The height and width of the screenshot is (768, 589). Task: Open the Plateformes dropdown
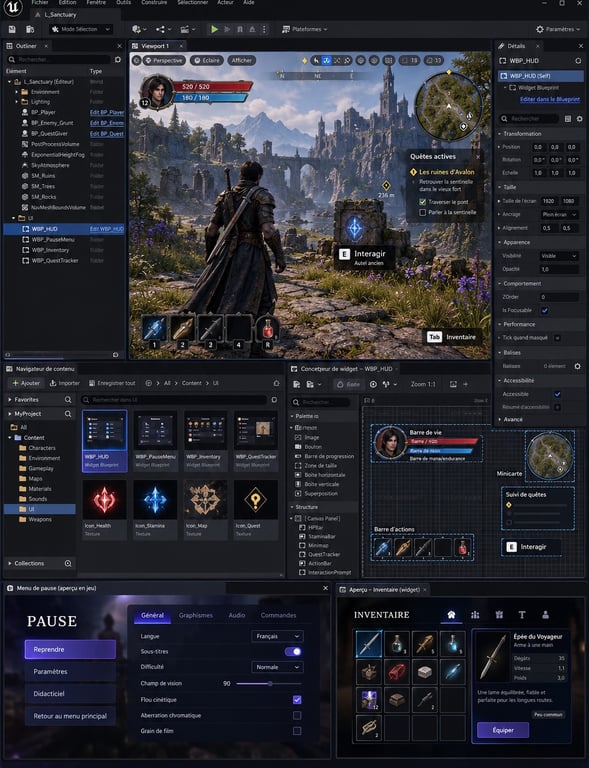pyautogui.click(x=305, y=29)
